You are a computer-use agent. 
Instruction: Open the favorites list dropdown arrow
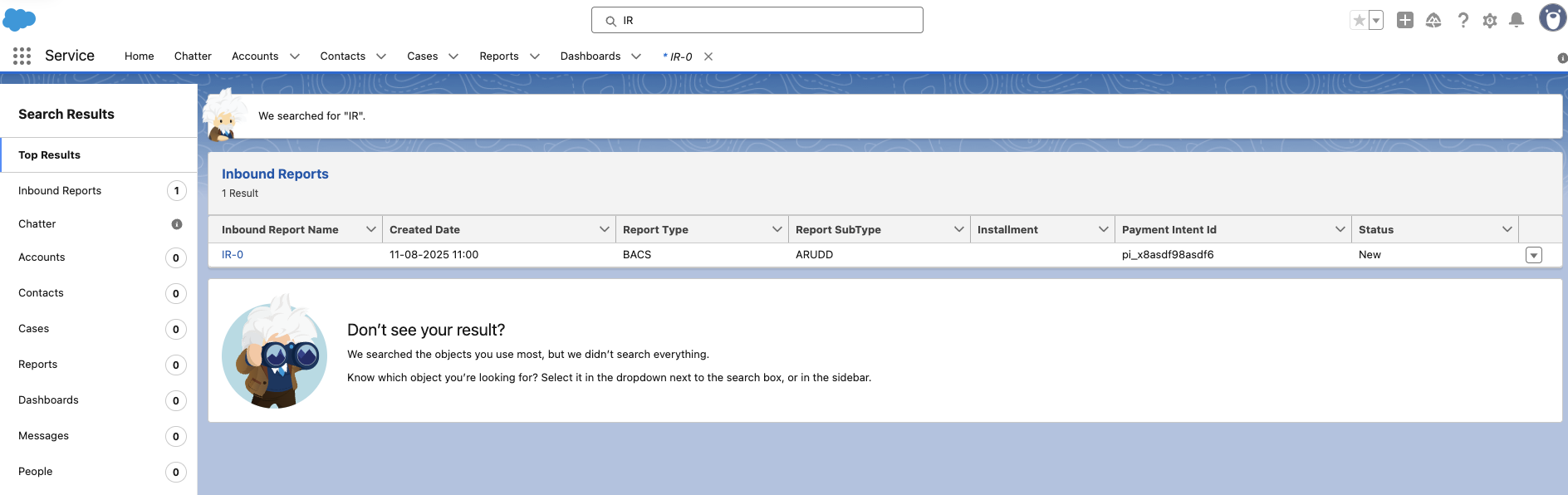point(1376,20)
